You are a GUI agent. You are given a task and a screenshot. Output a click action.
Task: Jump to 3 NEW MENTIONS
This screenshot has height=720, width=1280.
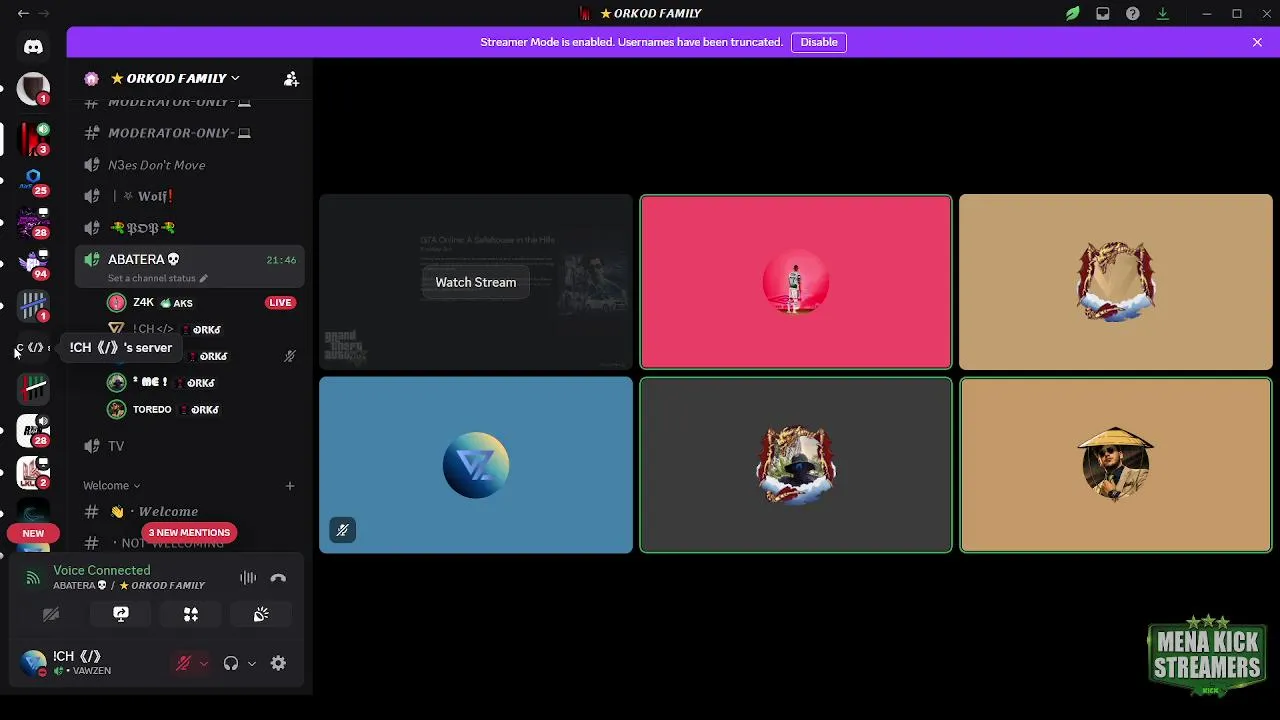coord(189,532)
